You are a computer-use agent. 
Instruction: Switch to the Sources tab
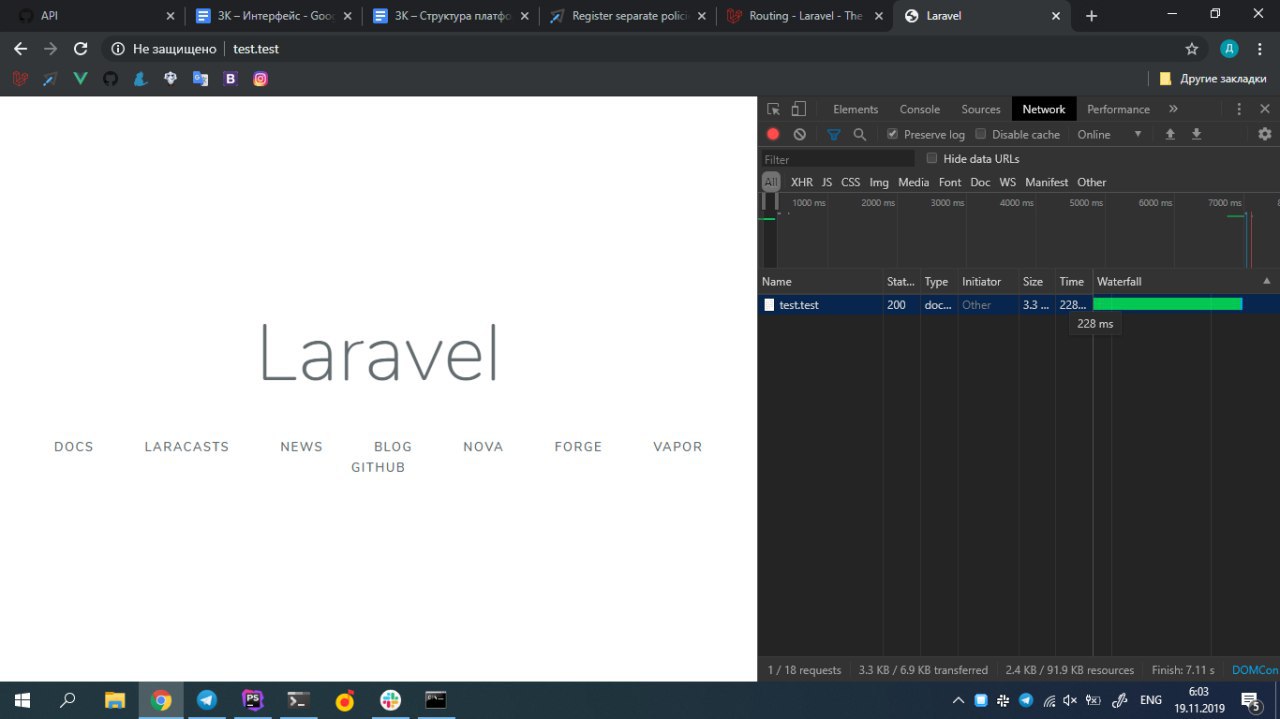(980, 109)
